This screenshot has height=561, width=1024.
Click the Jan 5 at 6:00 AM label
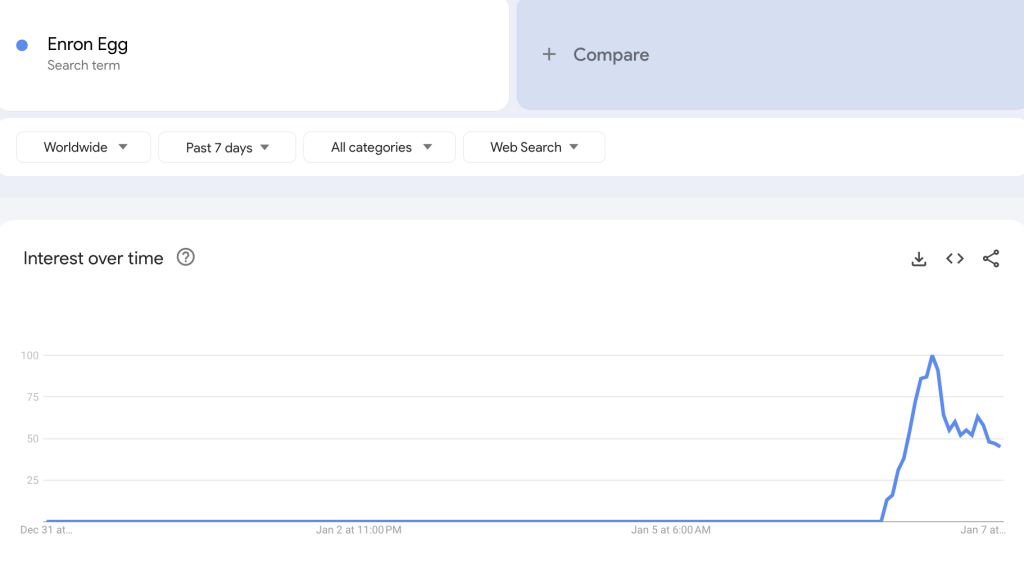pyautogui.click(x=671, y=530)
